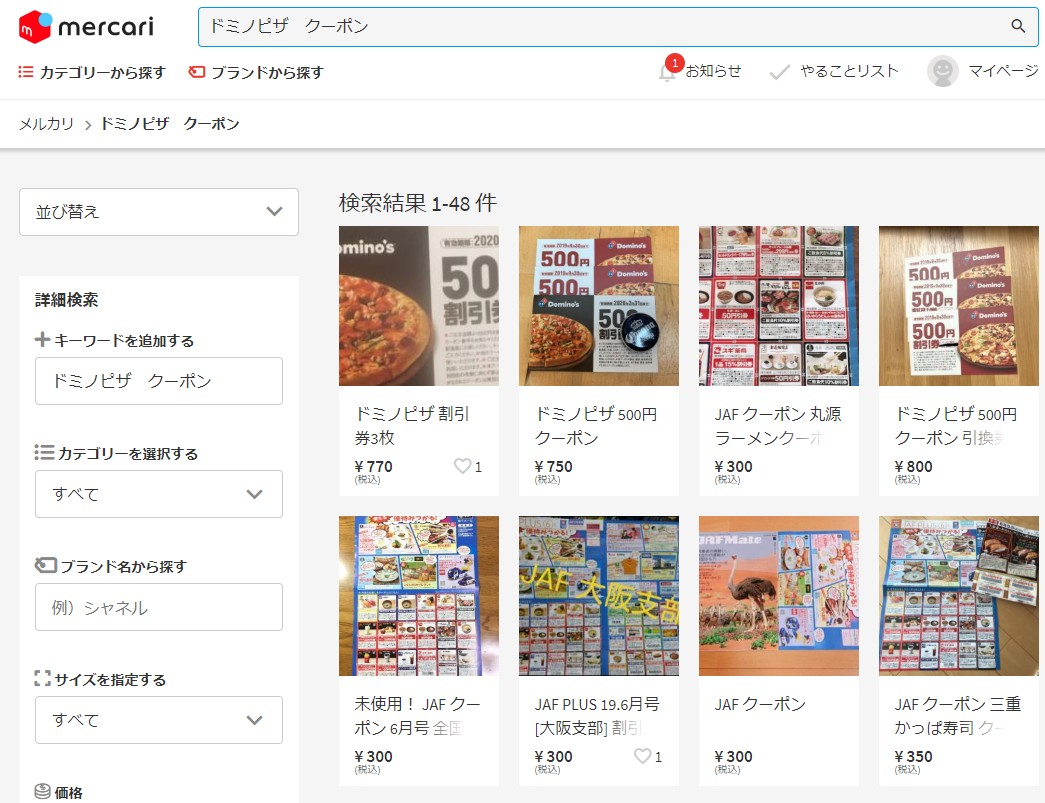Click the list icon beside カテゴリーを選択する
Image resolution: width=1045 pixels, height=803 pixels.
[x=44, y=452]
